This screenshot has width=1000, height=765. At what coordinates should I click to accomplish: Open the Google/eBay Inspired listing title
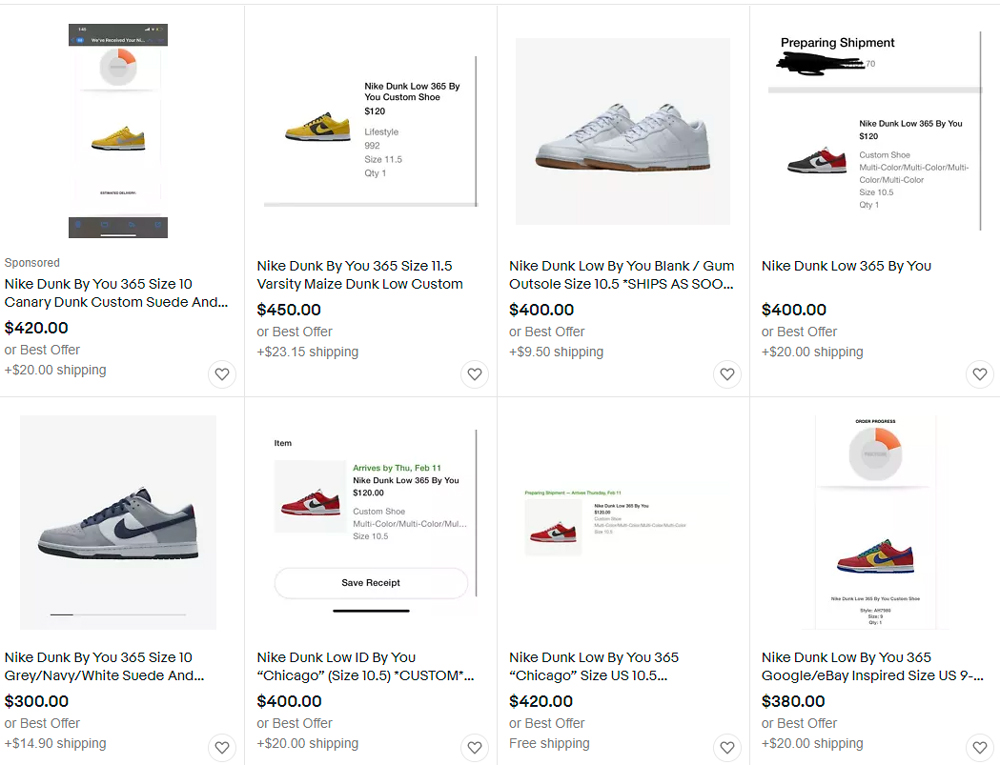(872, 666)
